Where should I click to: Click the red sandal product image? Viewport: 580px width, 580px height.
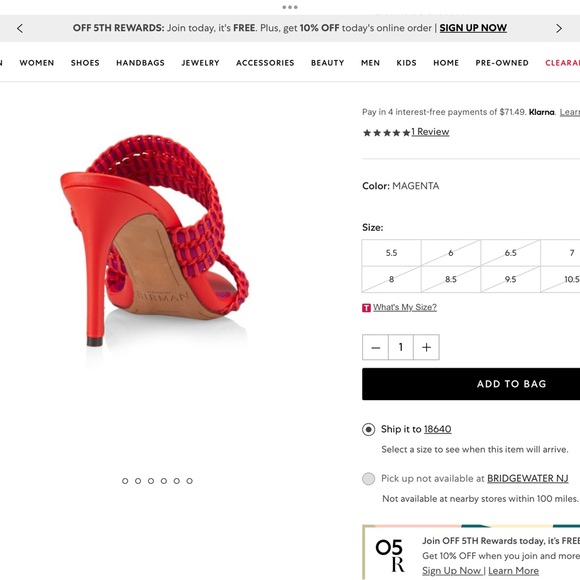pyautogui.click(x=154, y=240)
